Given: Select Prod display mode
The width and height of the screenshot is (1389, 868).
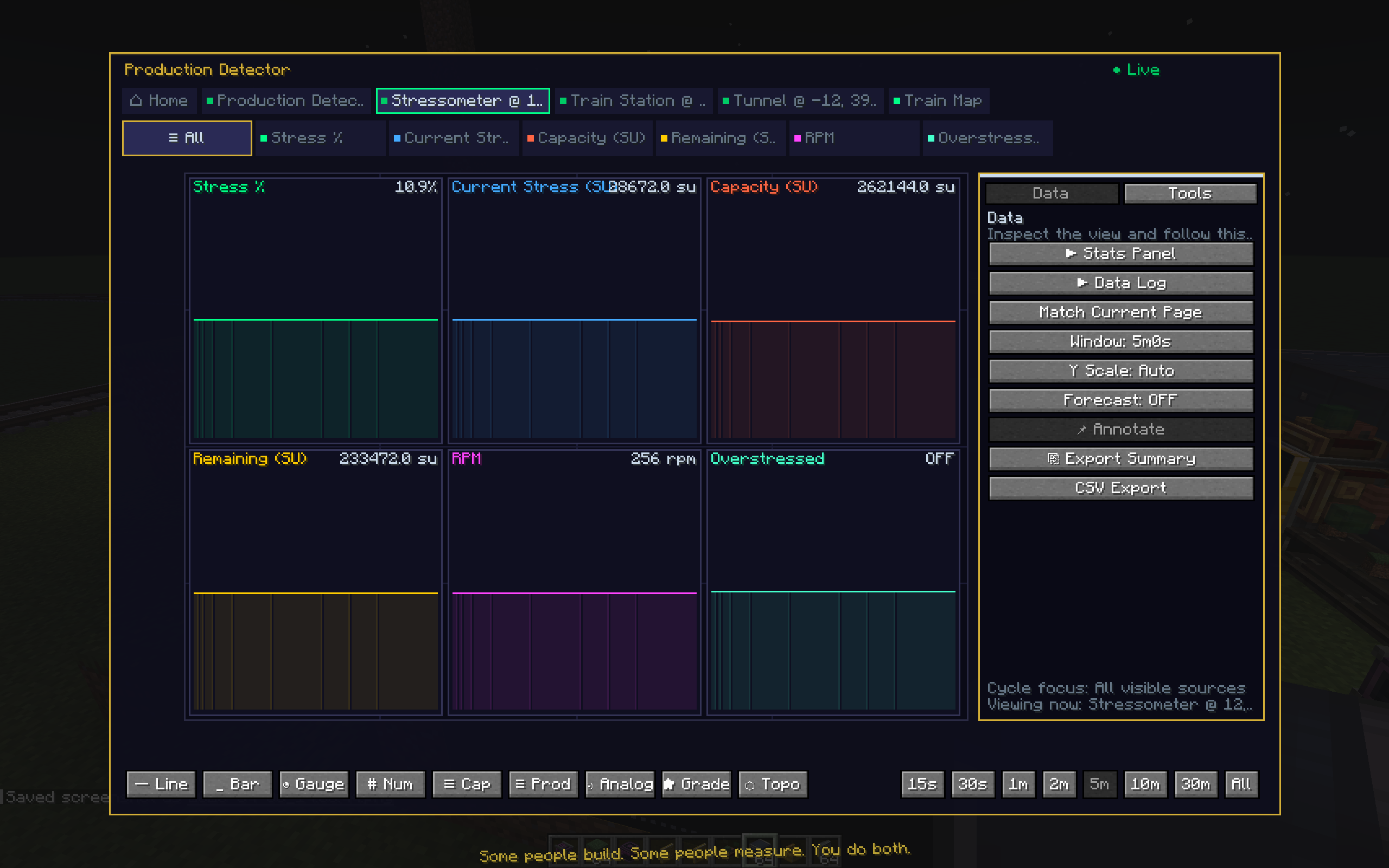Looking at the screenshot, I should [544, 784].
